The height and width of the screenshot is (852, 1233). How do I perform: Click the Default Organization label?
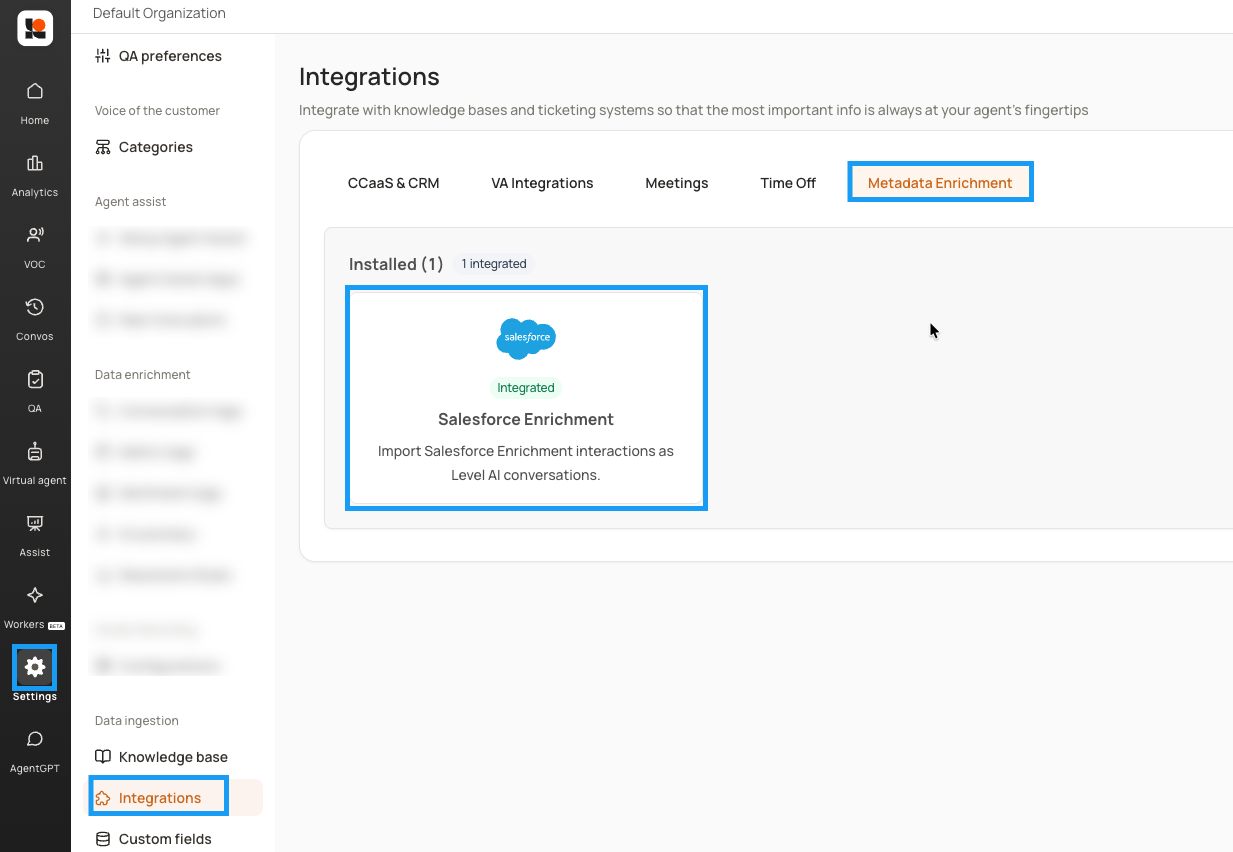point(159,13)
